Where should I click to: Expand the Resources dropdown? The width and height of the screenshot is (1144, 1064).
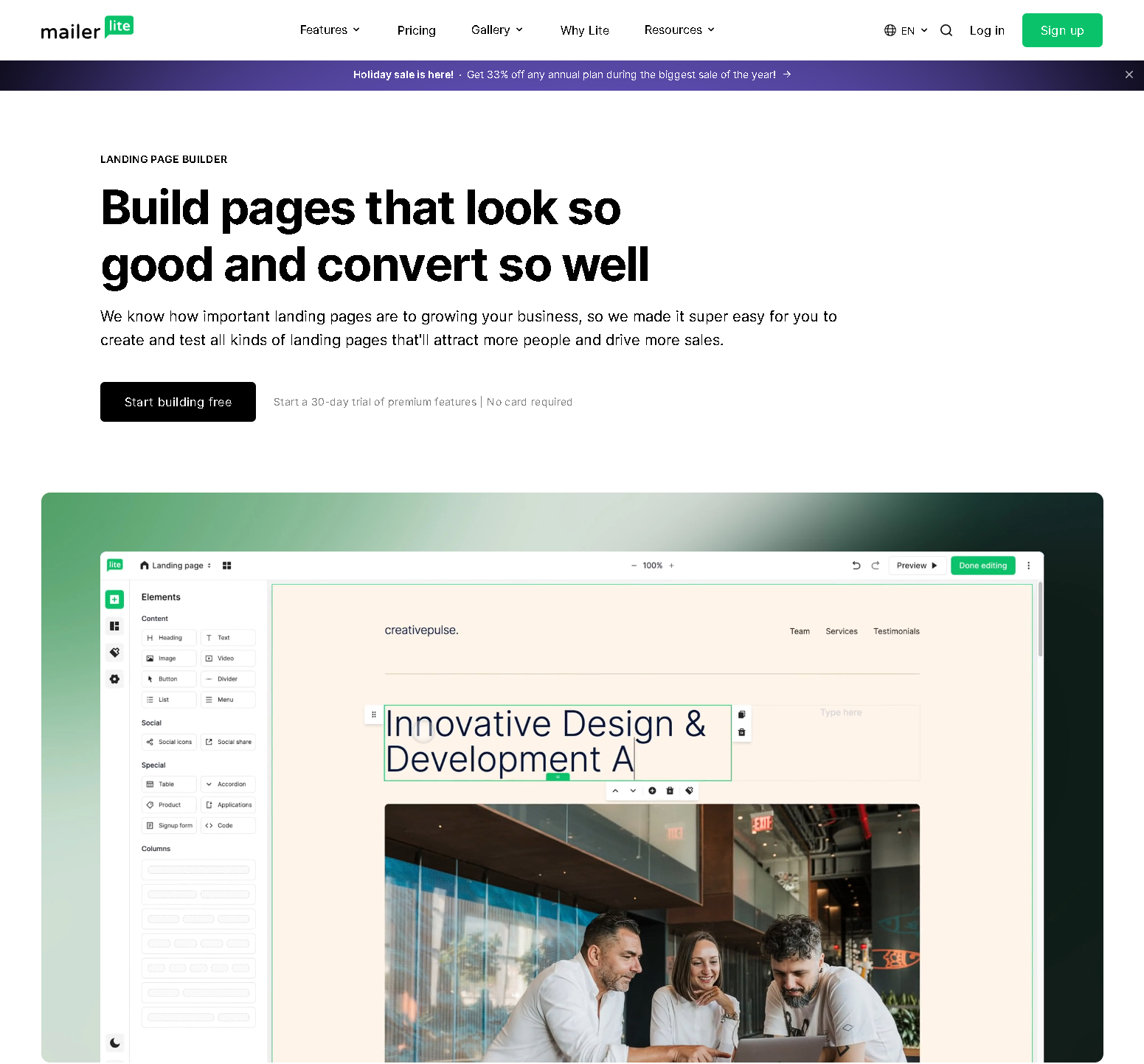pos(679,30)
